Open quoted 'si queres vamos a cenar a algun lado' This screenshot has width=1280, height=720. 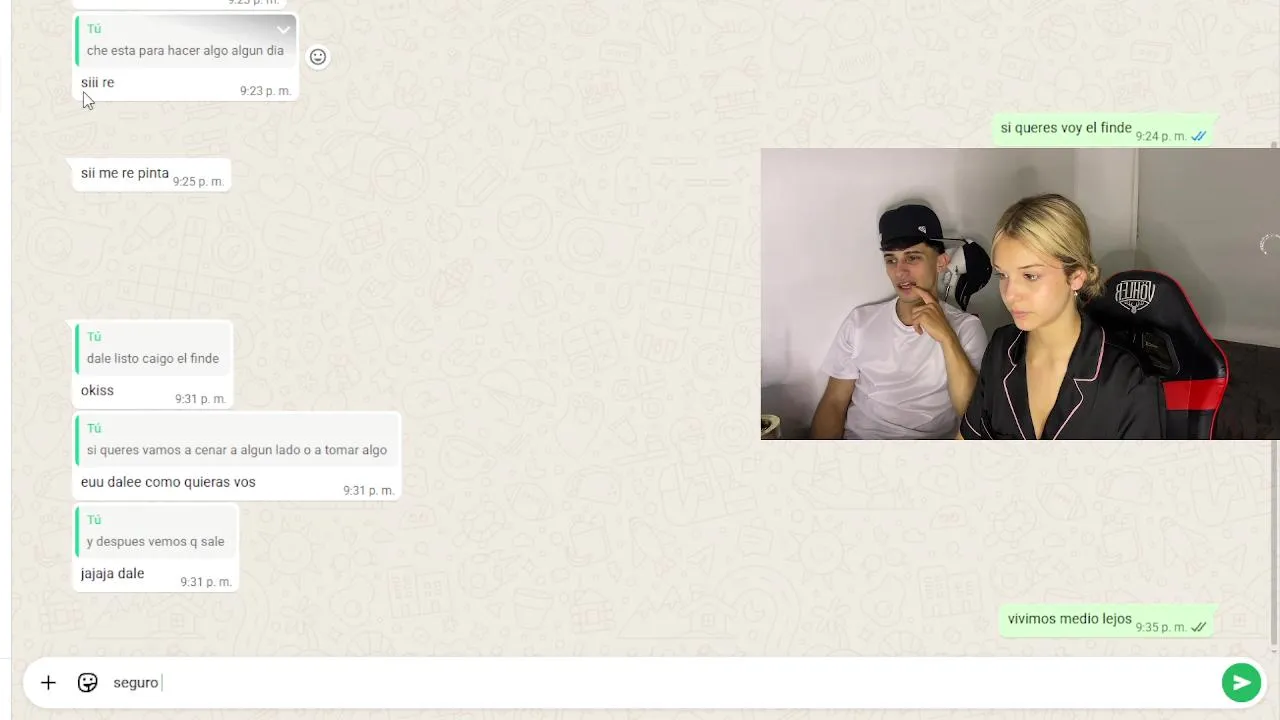pos(237,441)
